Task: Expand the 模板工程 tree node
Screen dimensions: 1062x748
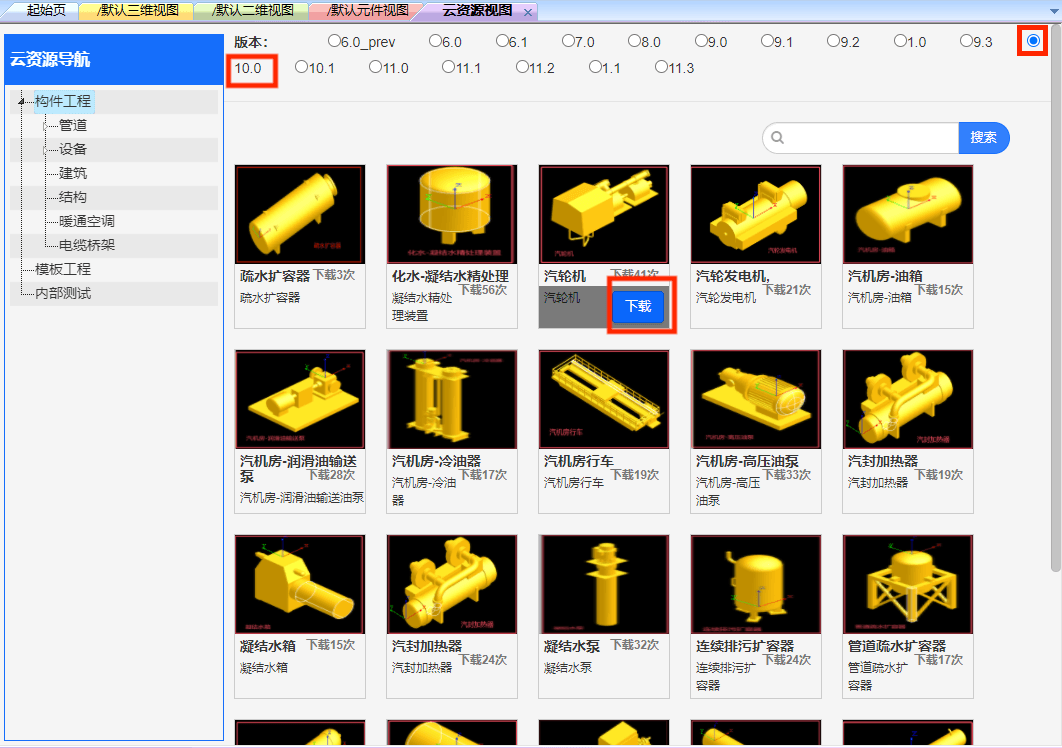Action: click(62, 269)
